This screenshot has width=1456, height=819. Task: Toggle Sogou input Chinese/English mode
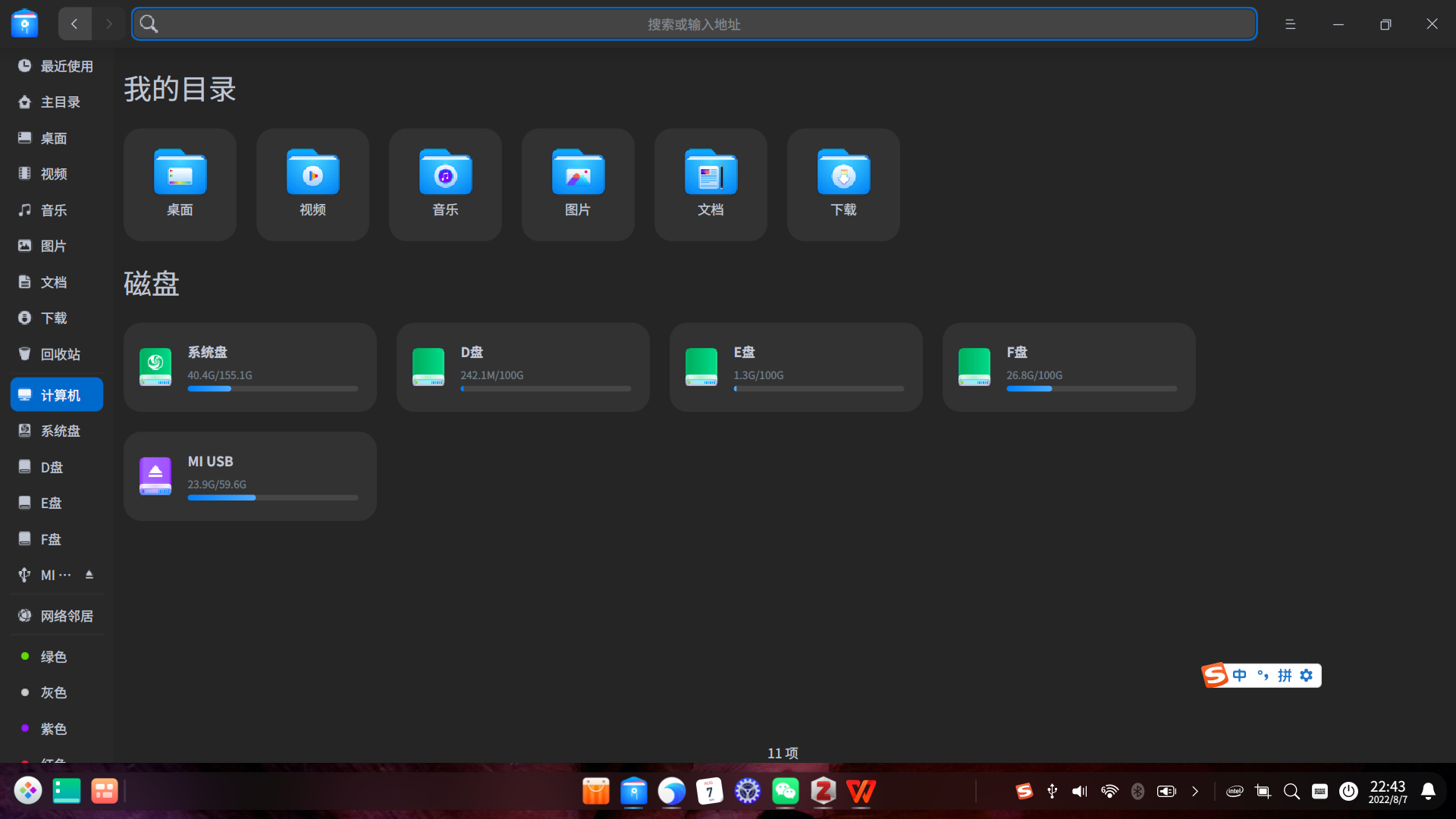click(x=1239, y=676)
